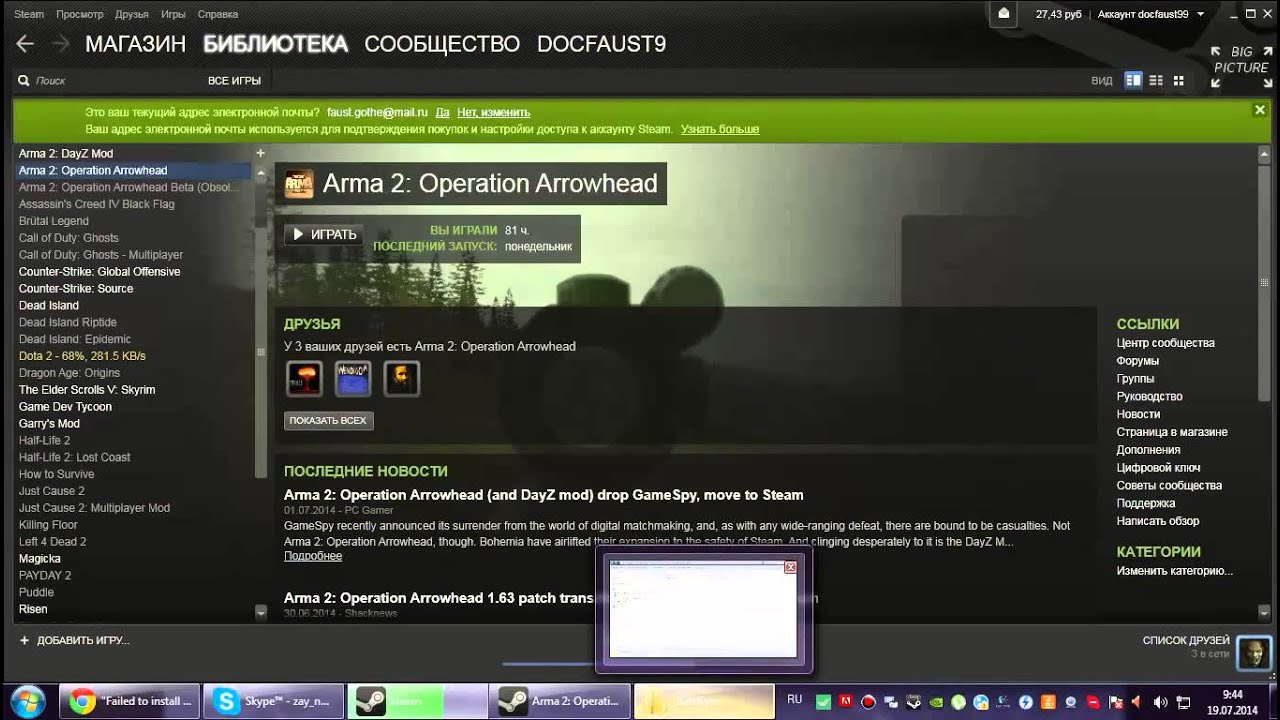The image size is (1280, 720).
Task: Click the ПОКАЗАТЬ ВСЕХ button
Action: 328,421
